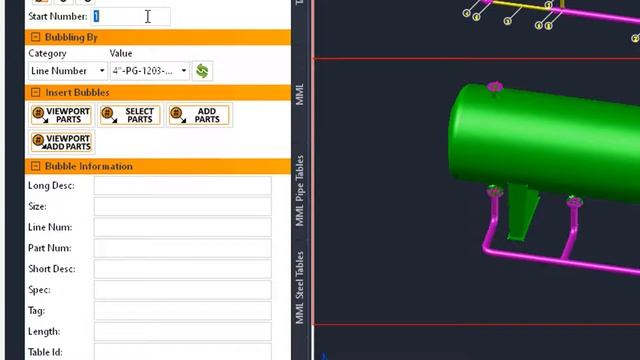The width and height of the screenshot is (640, 360).
Task: Click the Viewport Add Parts button
Action: (x=61, y=142)
